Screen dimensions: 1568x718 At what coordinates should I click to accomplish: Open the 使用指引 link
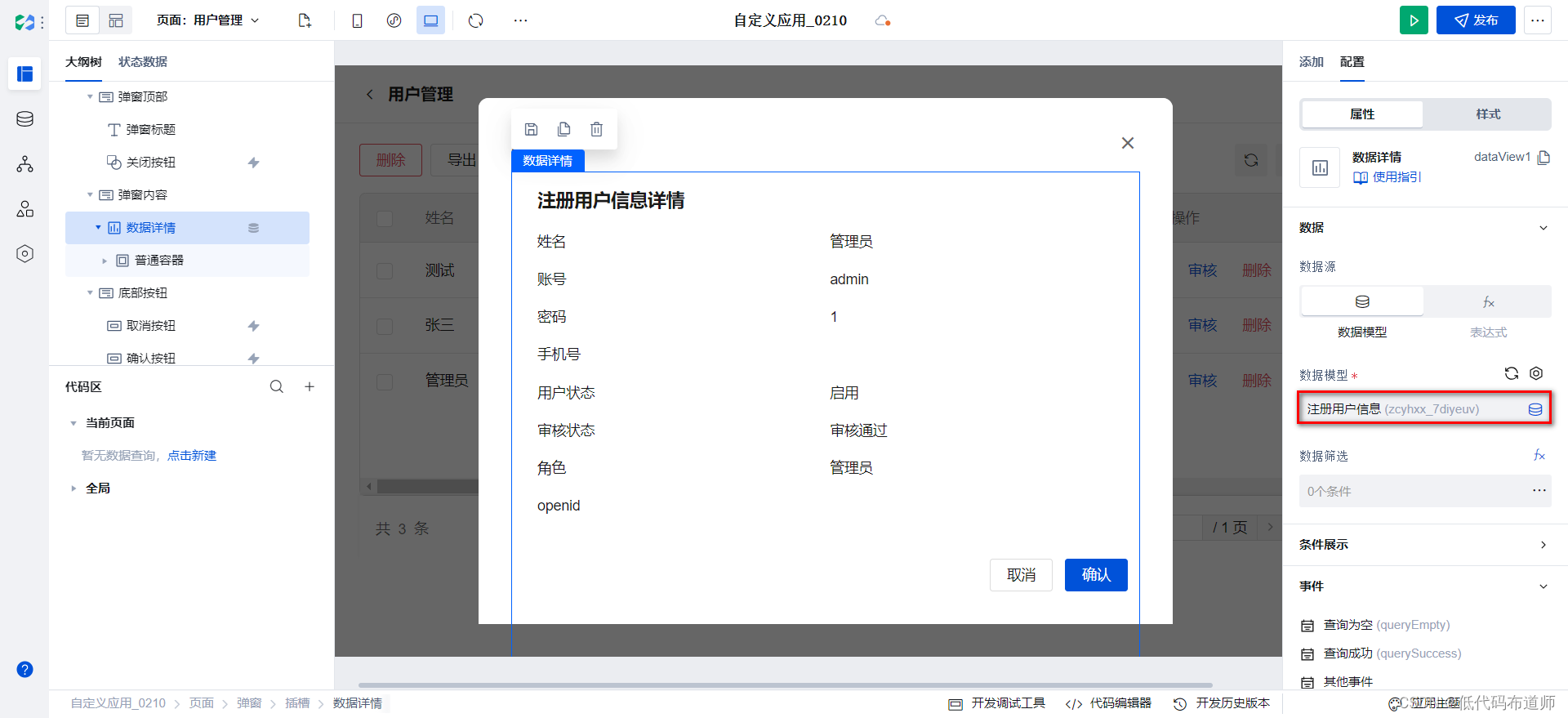click(1388, 177)
